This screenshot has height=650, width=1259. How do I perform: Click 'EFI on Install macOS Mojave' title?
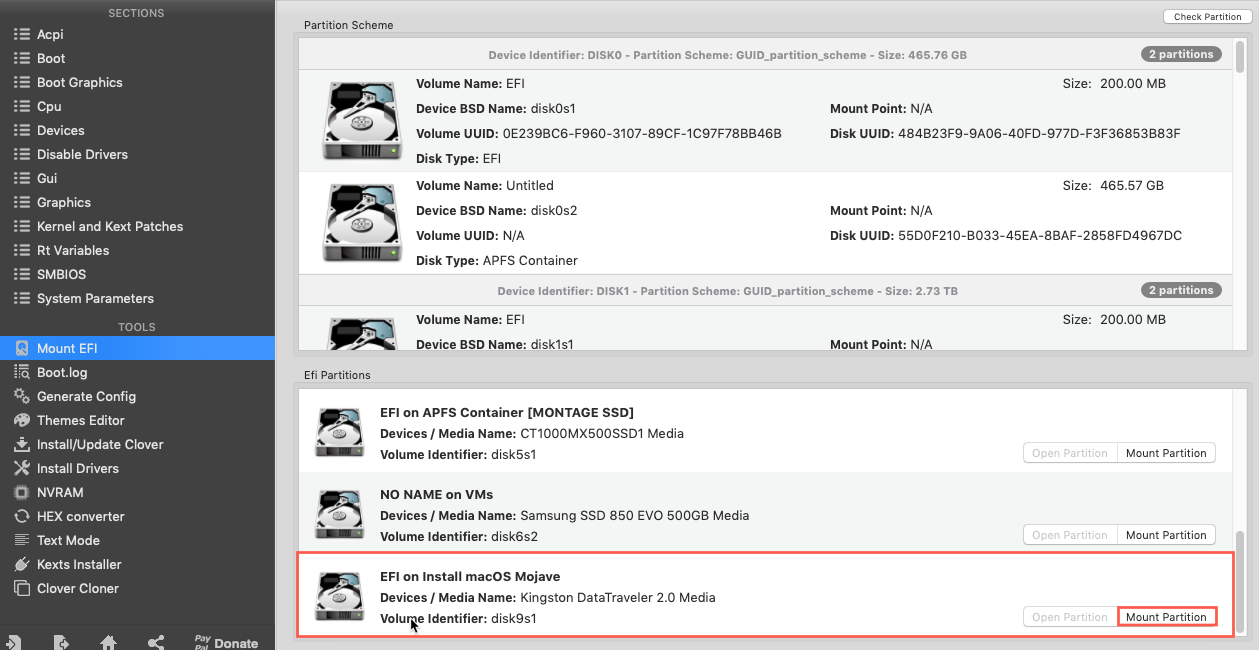[x=470, y=576]
